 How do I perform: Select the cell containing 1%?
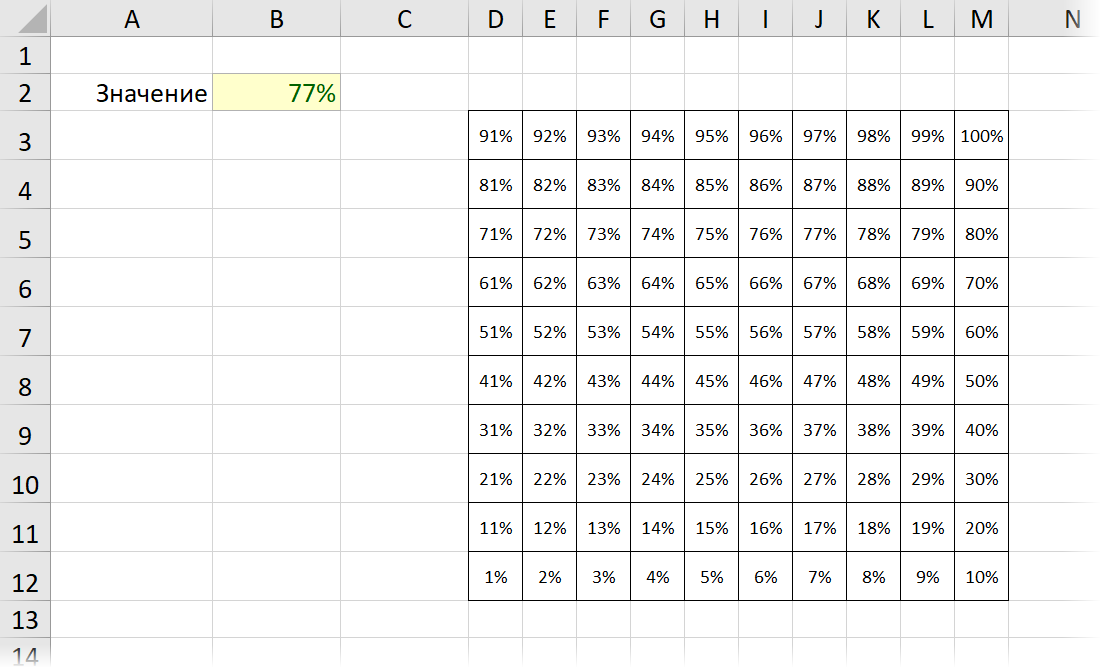coord(496,576)
